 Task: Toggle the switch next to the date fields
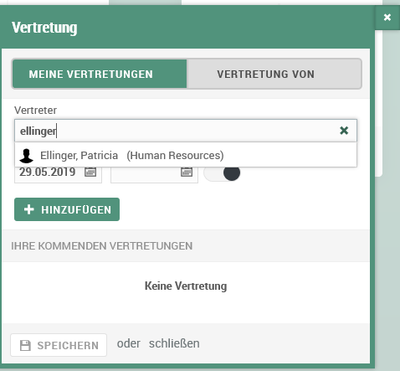click(x=222, y=173)
